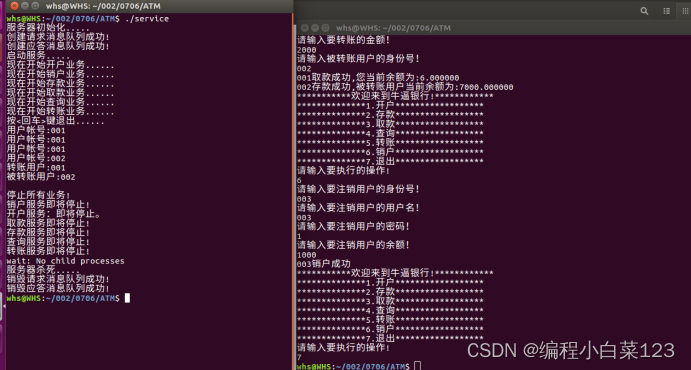
Task: Switch the file manager to list view
Action: click(x=666, y=11)
